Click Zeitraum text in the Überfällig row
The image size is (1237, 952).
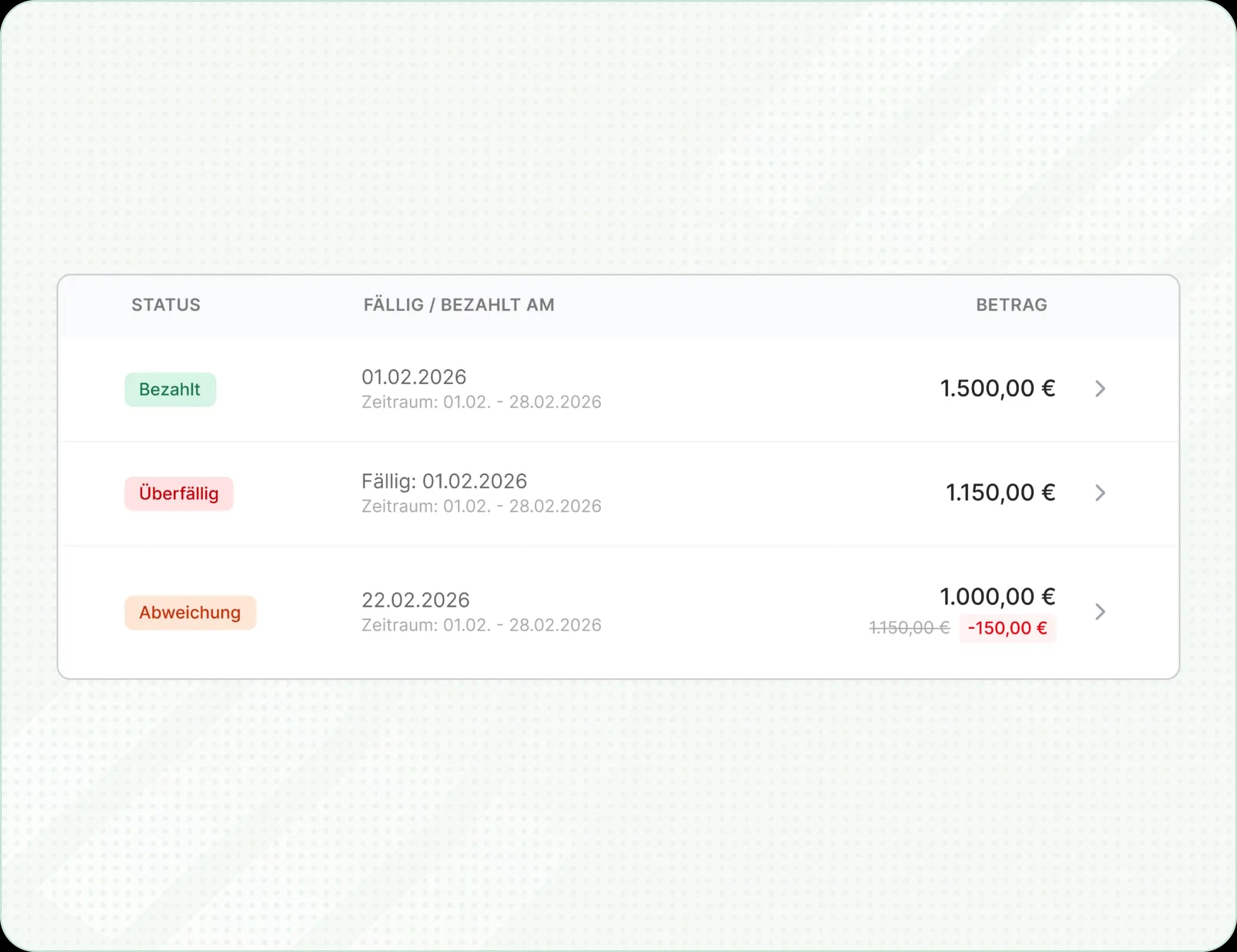pyautogui.click(x=481, y=506)
